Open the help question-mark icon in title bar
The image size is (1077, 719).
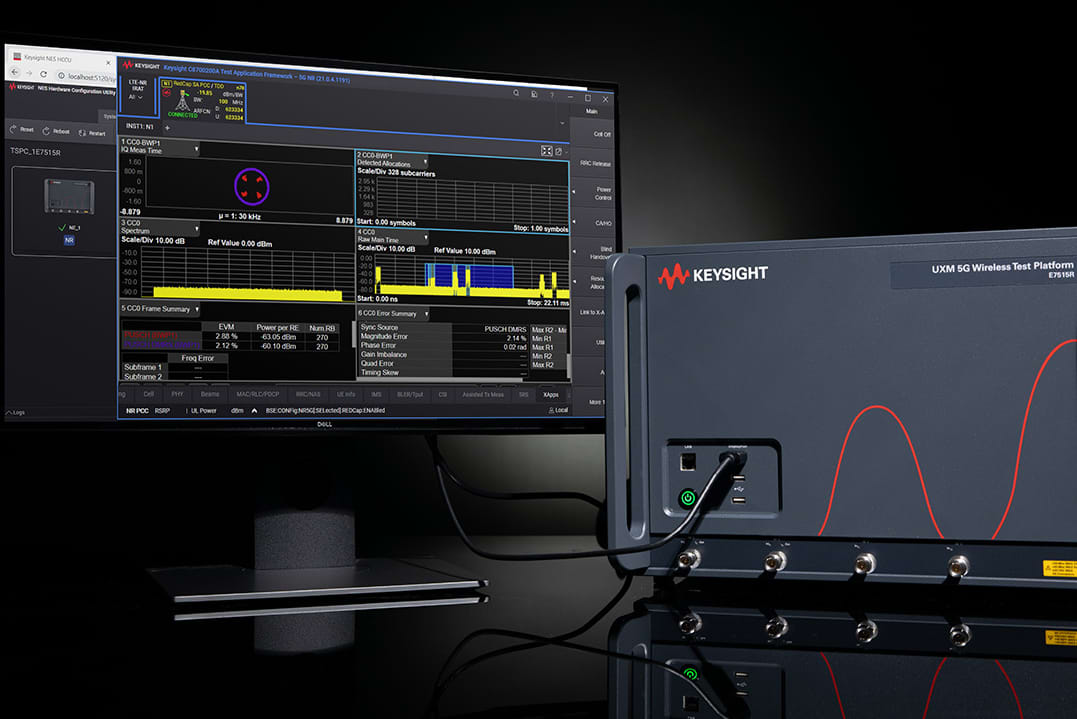tap(550, 92)
